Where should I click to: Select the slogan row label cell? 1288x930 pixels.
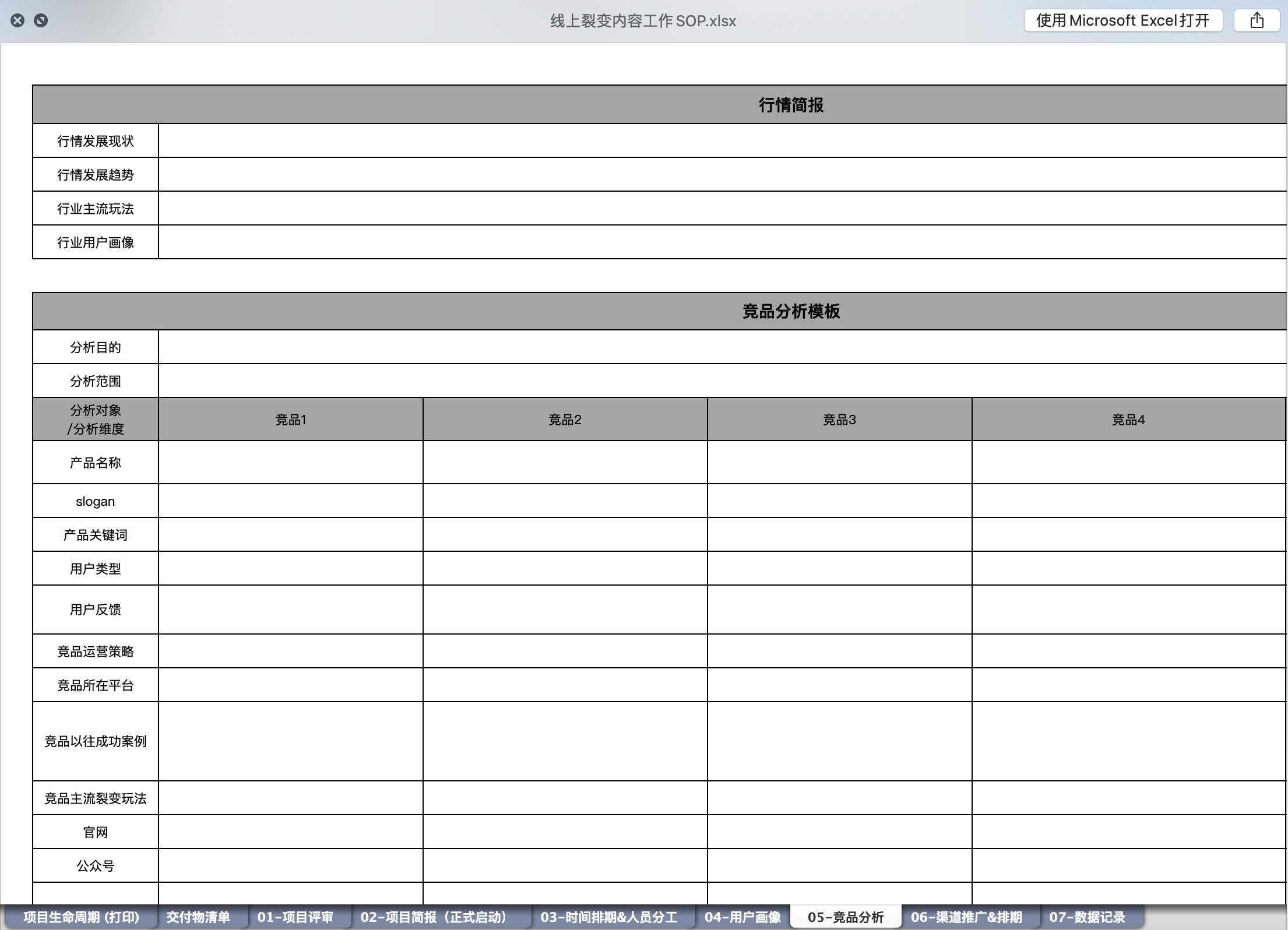(x=95, y=501)
